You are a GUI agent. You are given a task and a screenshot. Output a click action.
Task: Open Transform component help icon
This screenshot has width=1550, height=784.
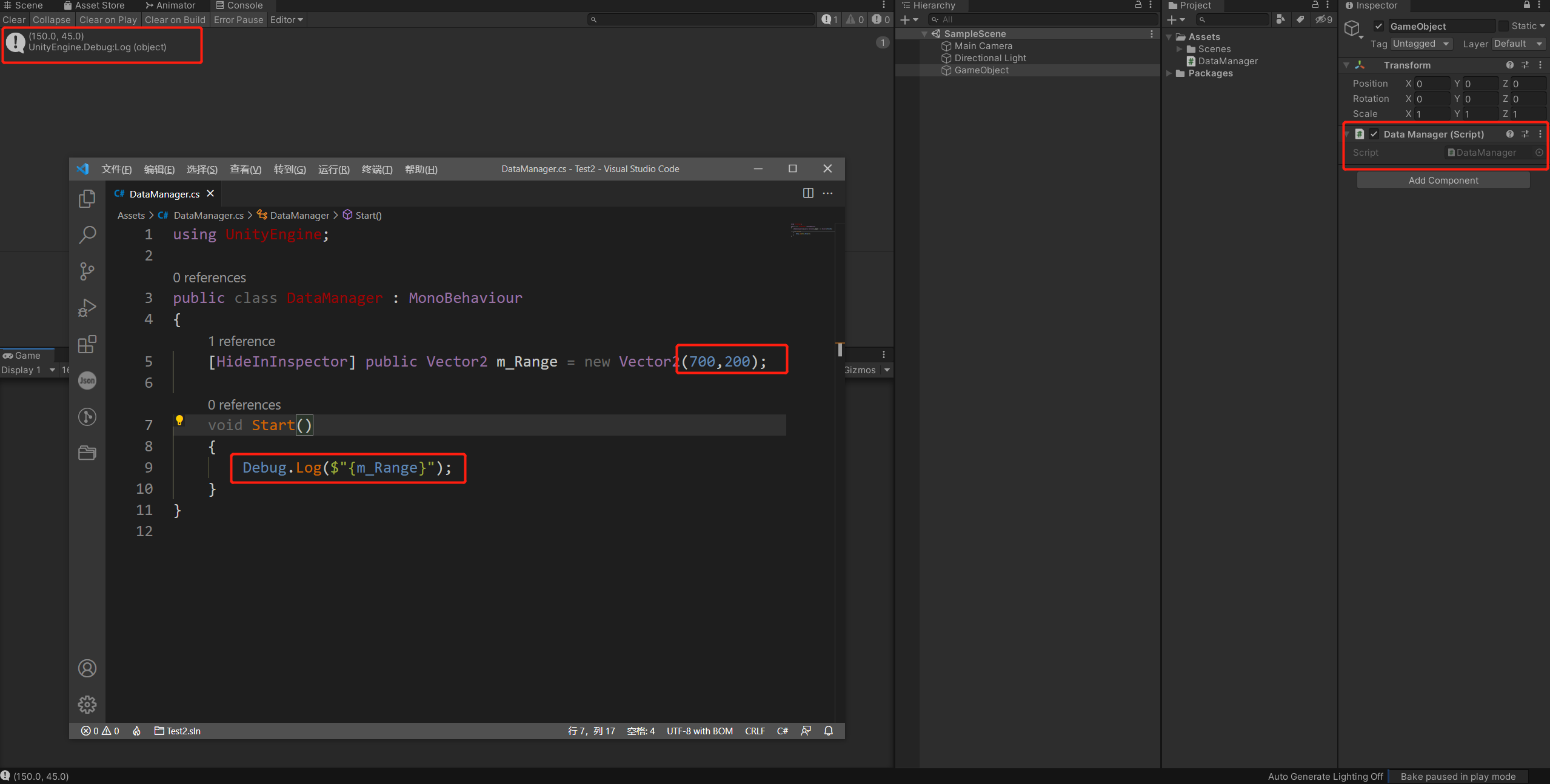click(x=1509, y=65)
